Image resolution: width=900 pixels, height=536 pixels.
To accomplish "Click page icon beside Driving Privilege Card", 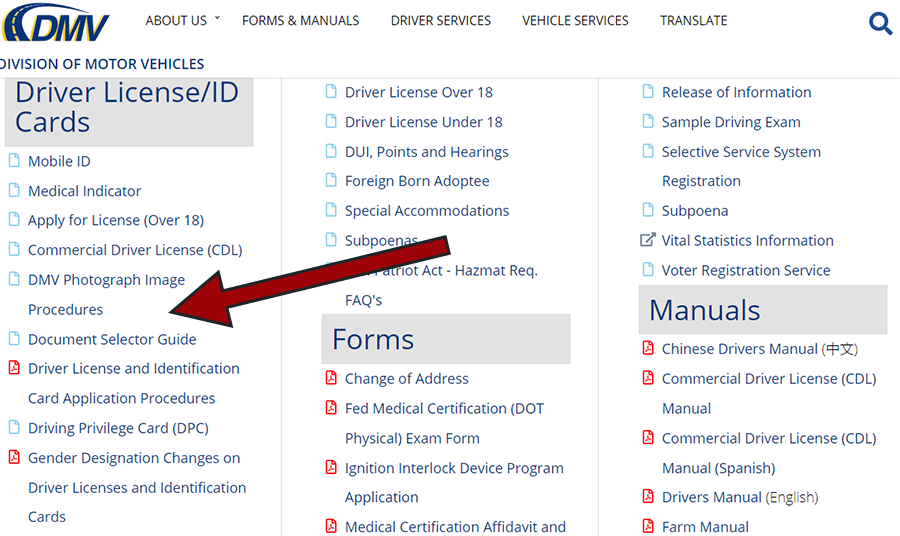I will click(x=14, y=428).
